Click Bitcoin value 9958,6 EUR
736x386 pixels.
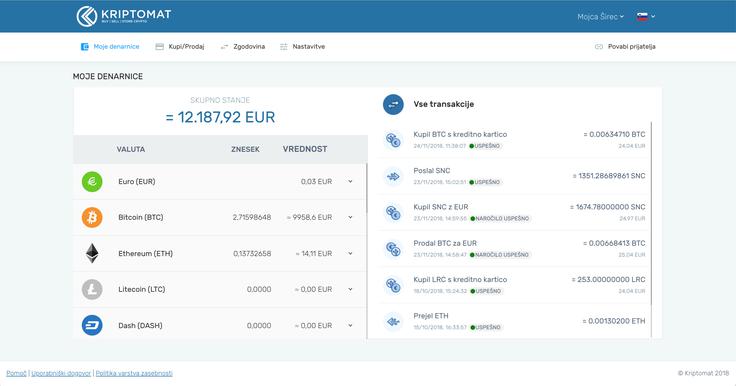pos(309,217)
